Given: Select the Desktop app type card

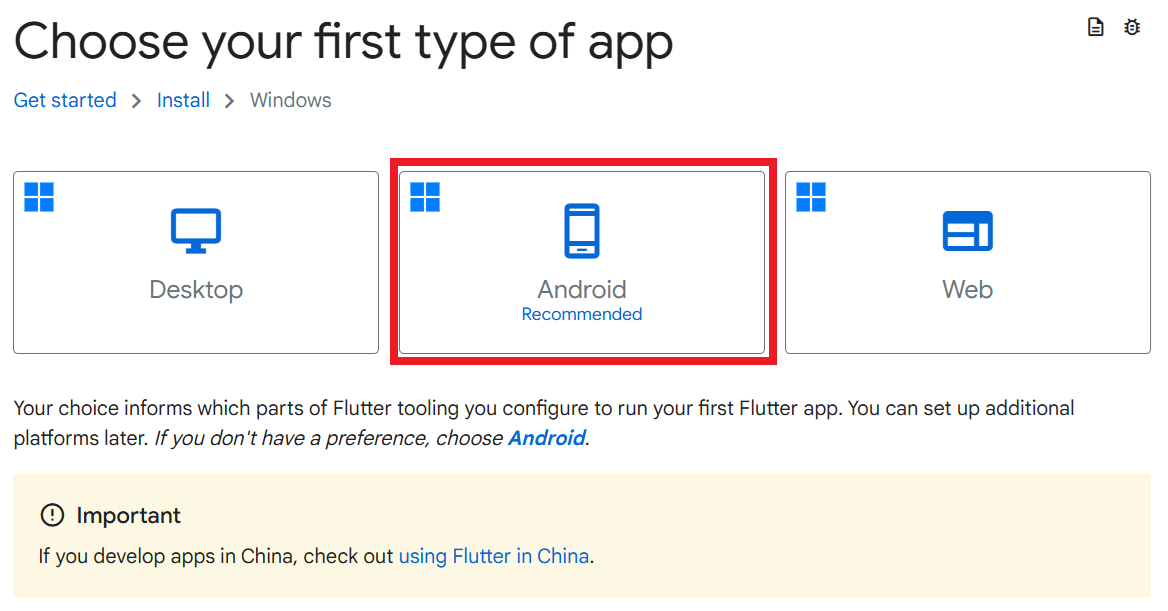Looking at the screenshot, I should point(196,262).
